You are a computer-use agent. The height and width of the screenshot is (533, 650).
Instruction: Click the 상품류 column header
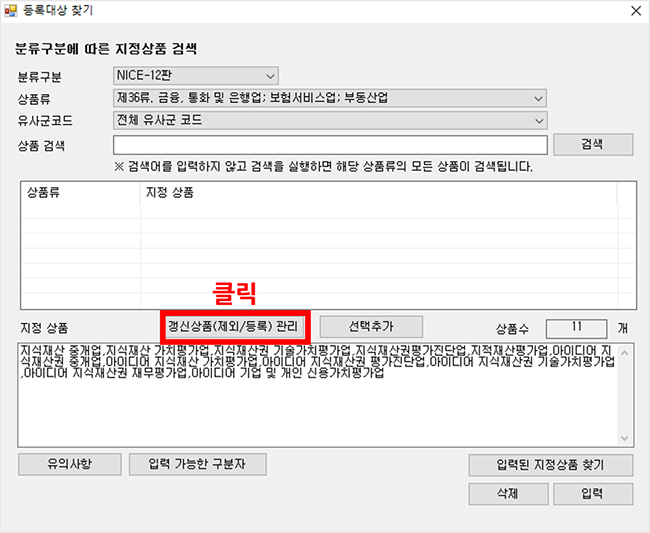coord(81,192)
